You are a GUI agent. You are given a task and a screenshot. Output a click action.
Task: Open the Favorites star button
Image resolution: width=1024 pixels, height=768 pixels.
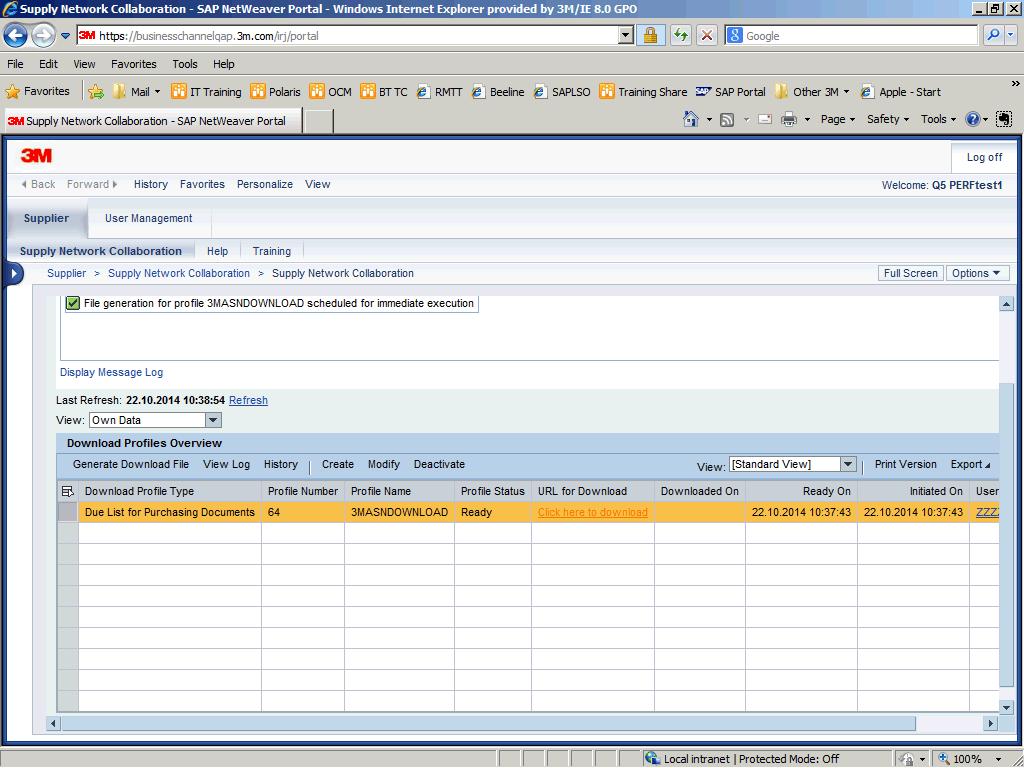37,91
